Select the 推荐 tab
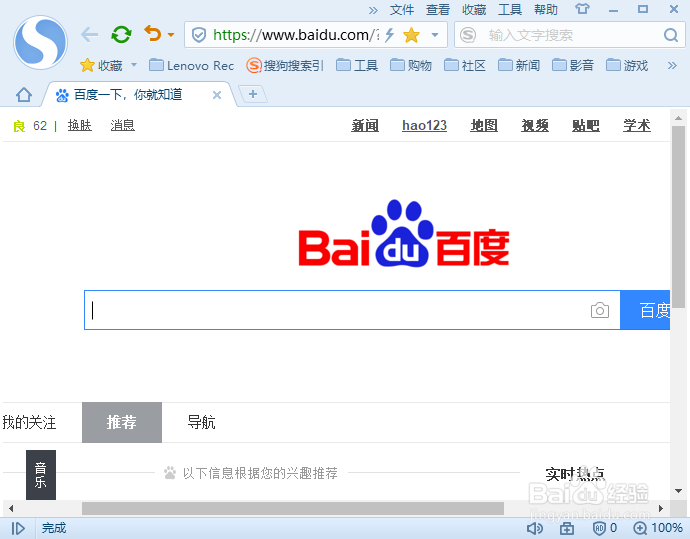The height and width of the screenshot is (539, 690). [122, 422]
